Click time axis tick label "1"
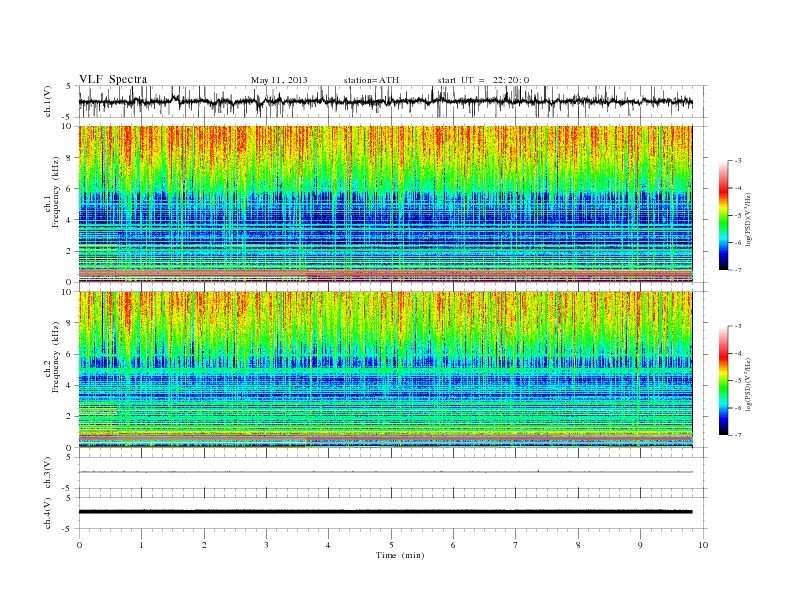Screen dimensions: 792x612 click(x=141, y=545)
